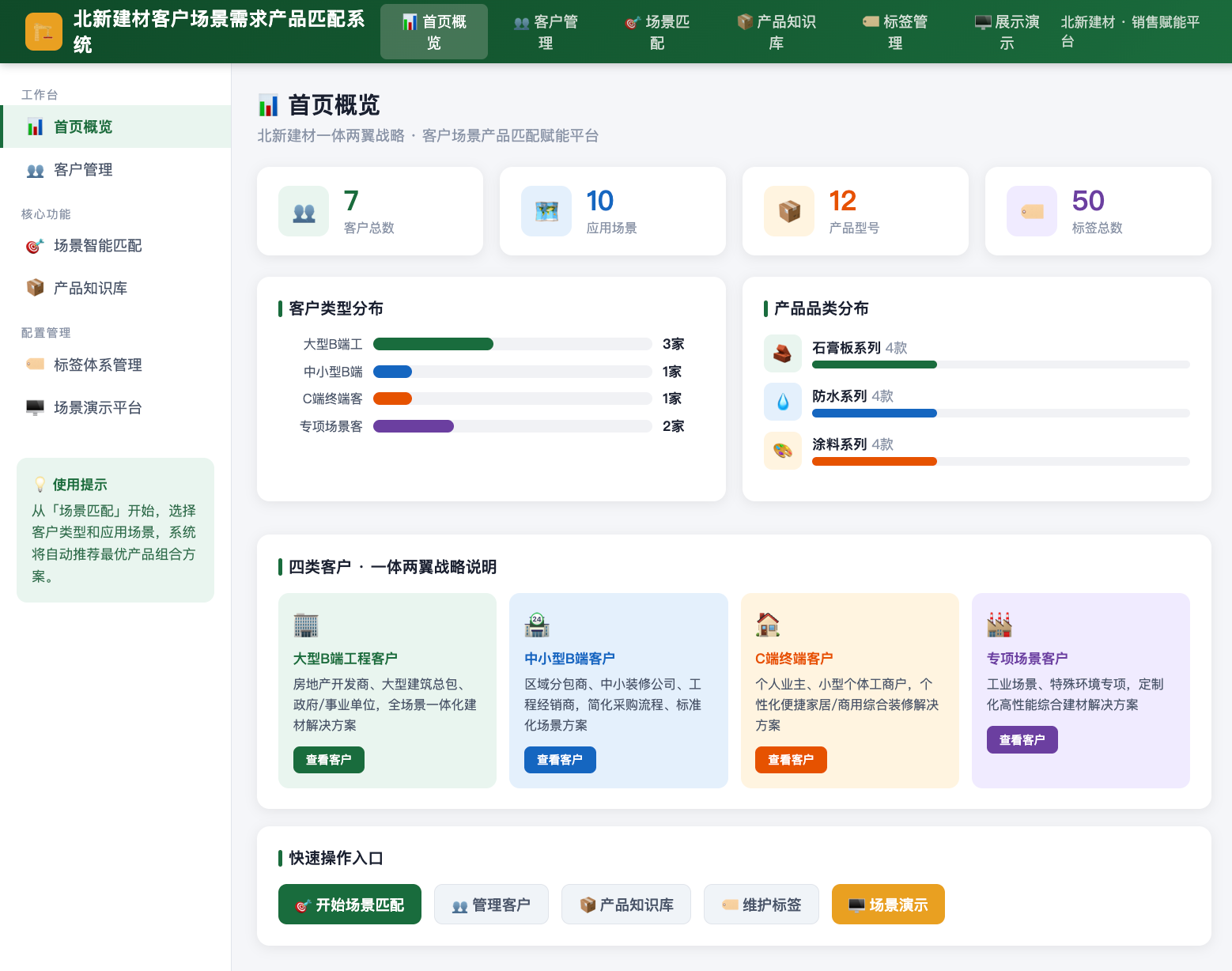Viewport: 1232px width, 971px height.
Task: Go to 产品知识库 in sidebar
Action: coord(115,288)
